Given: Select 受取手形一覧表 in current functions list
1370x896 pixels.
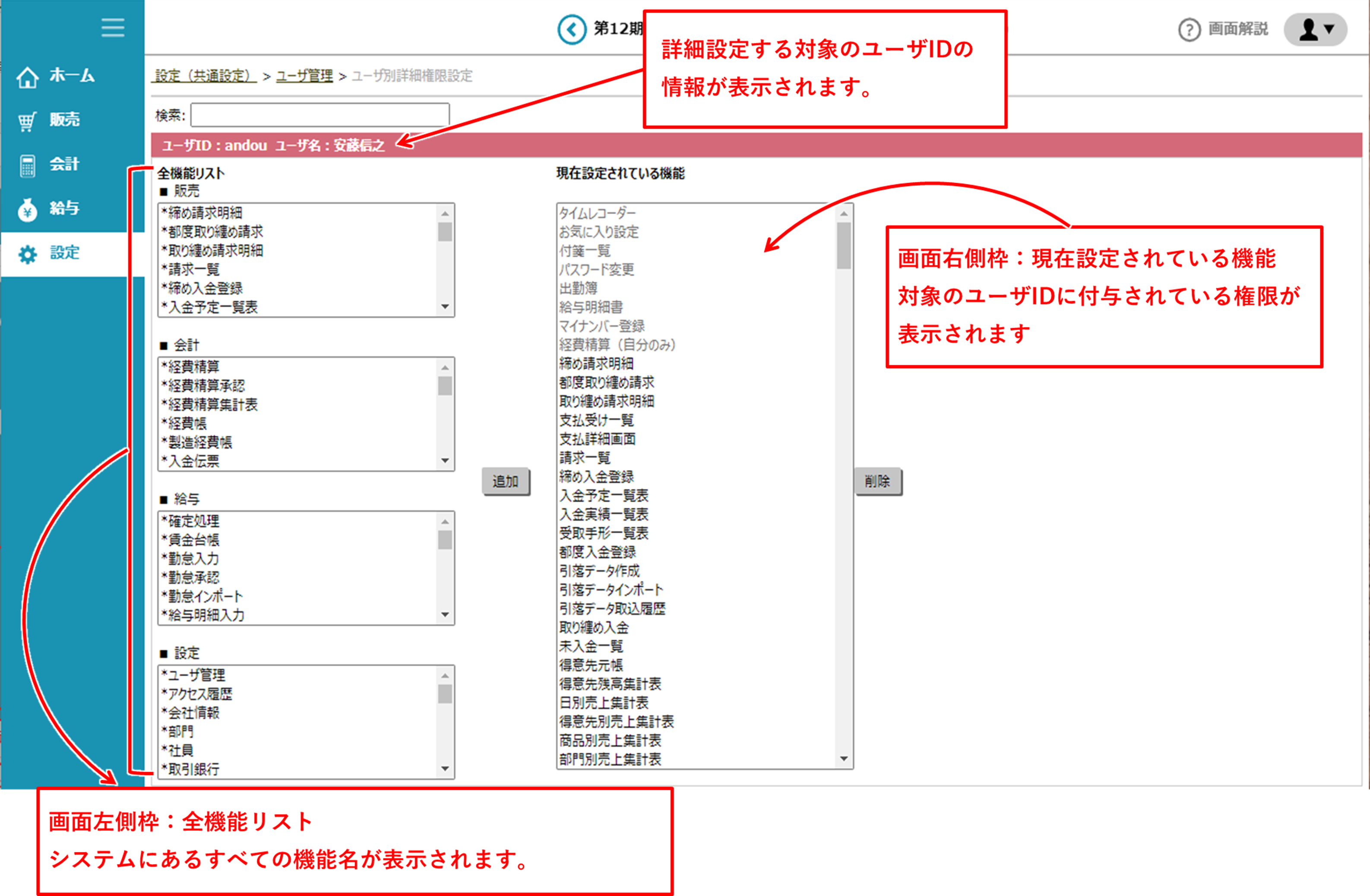Looking at the screenshot, I should pos(696,533).
